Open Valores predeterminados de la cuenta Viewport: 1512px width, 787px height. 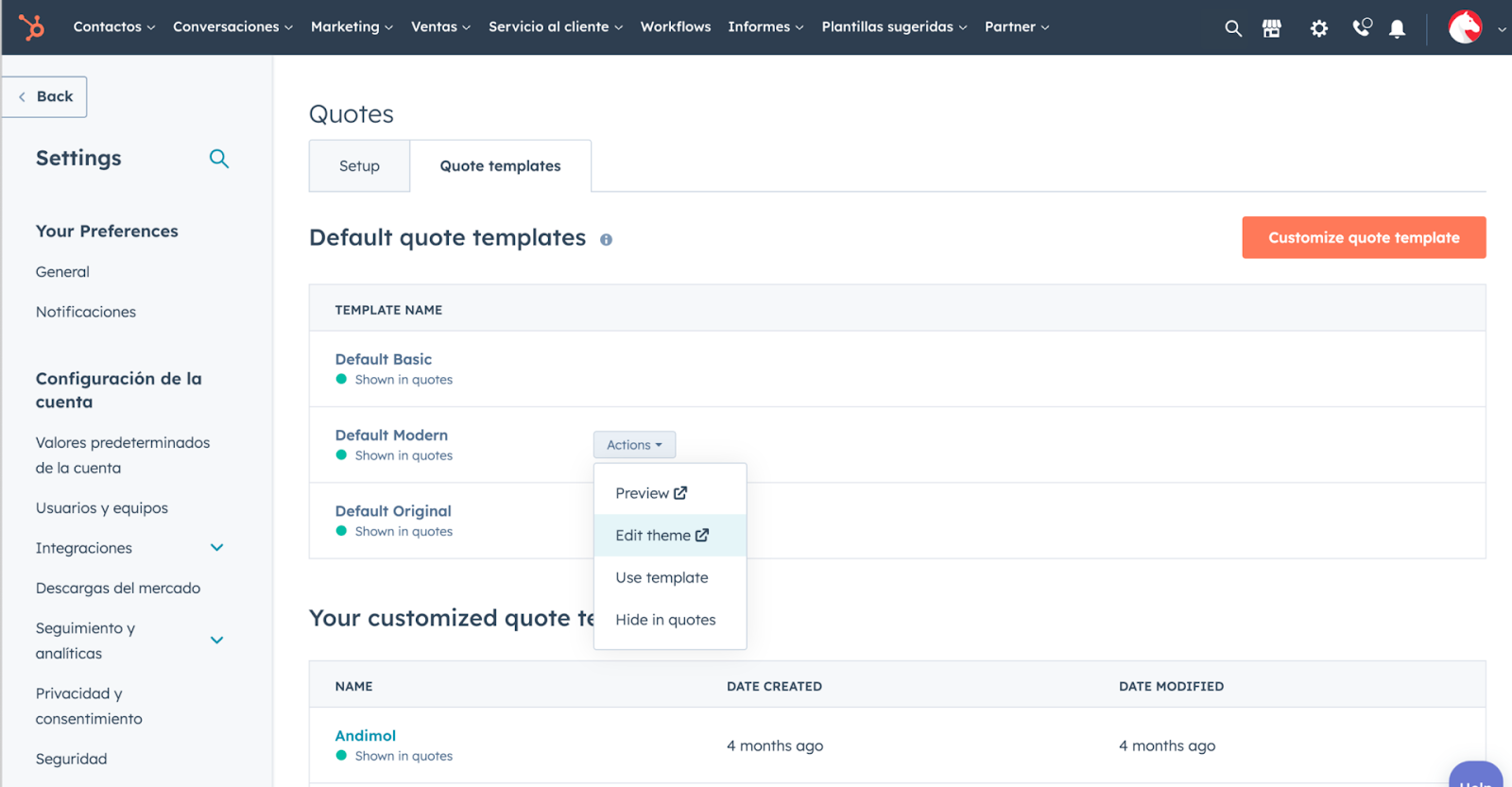123,455
